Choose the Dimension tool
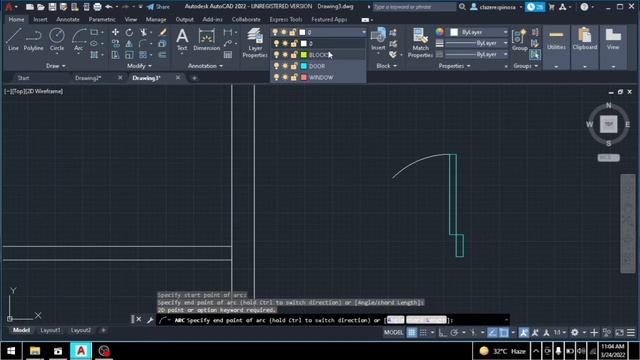 click(207, 40)
